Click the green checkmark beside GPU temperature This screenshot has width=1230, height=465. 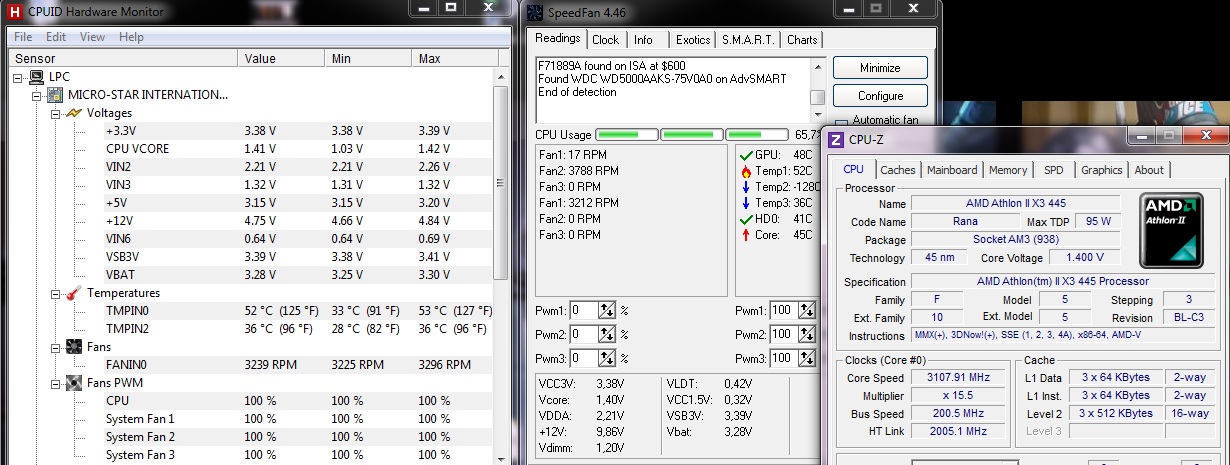coord(745,155)
